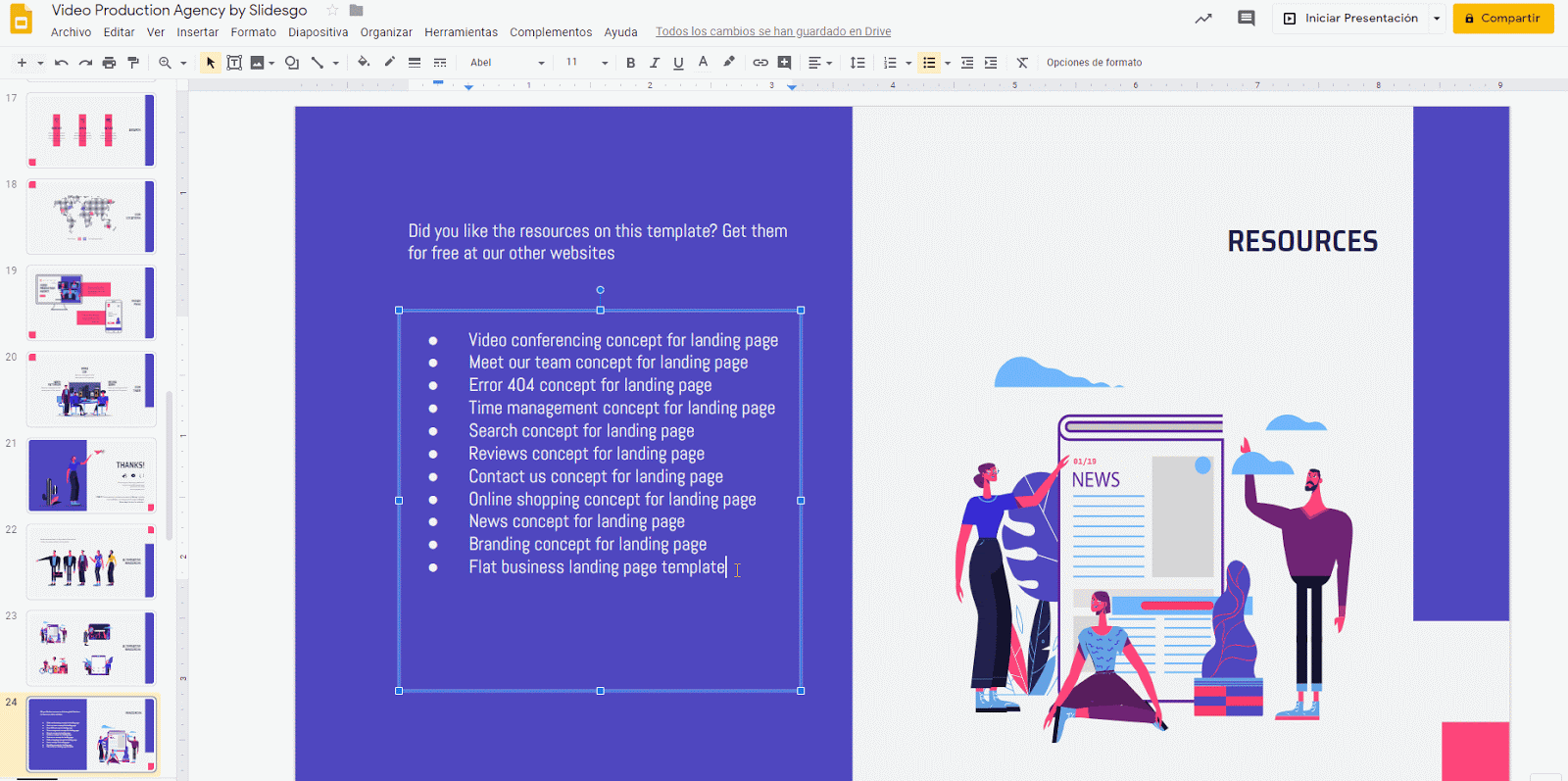This screenshot has width=1568, height=781.
Task: Click the border weight icon
Action: pyautogui.click(x=415, y=63)
